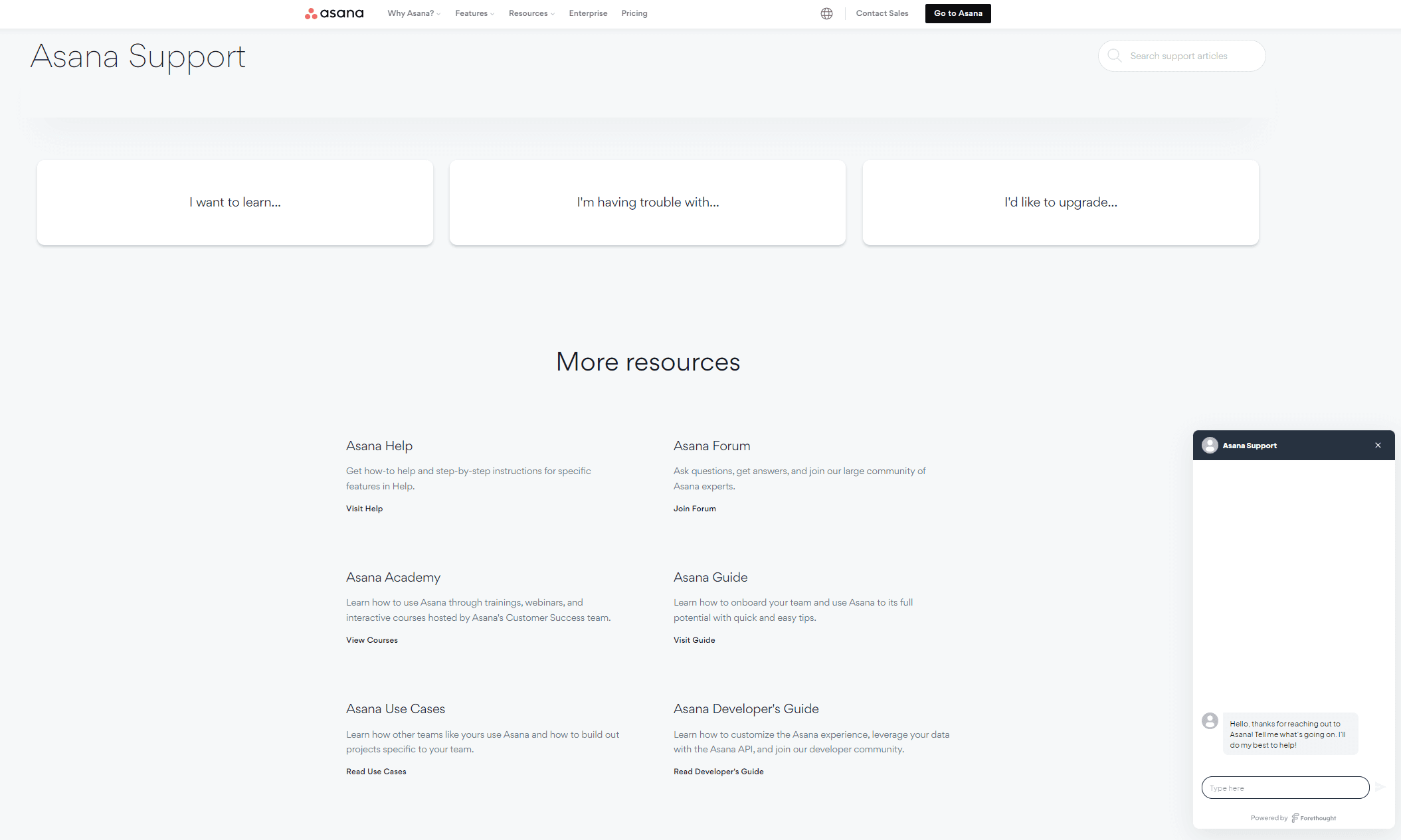Open the language globe icon
The width and height of the screenshot is (1401, 840).
click(x=826, y=13)
